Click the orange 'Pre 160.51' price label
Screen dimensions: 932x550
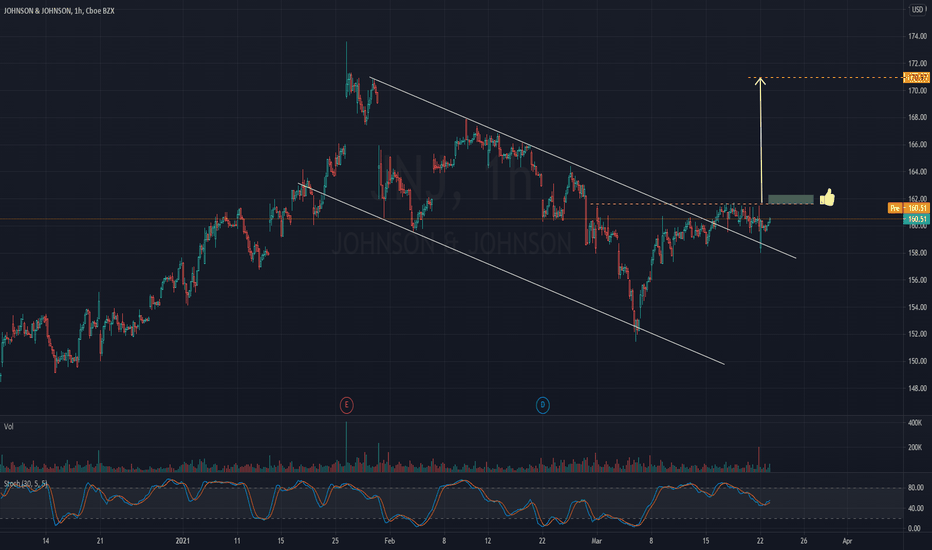pos(908,208)
